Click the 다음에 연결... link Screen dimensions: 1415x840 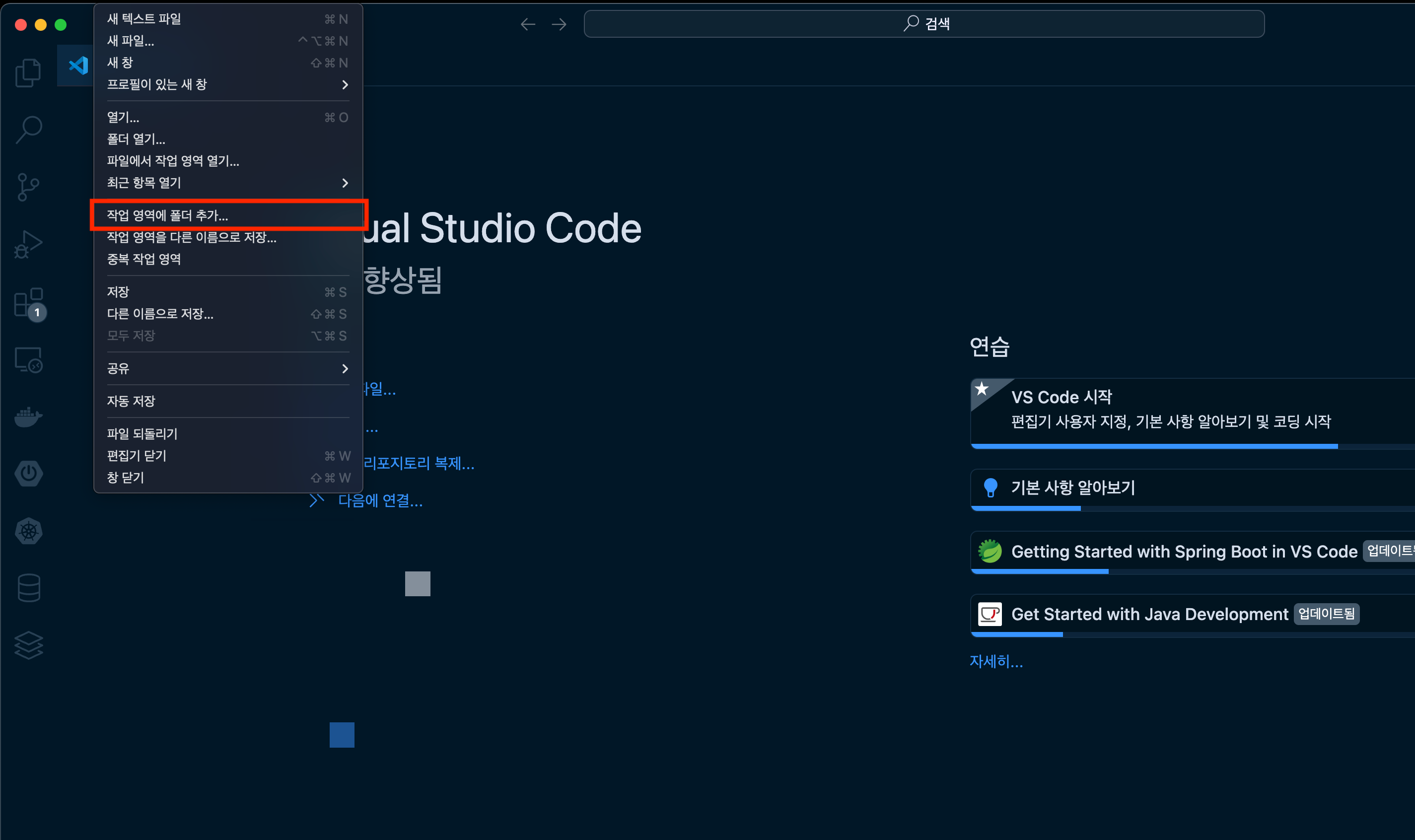[x=380, y=501]
